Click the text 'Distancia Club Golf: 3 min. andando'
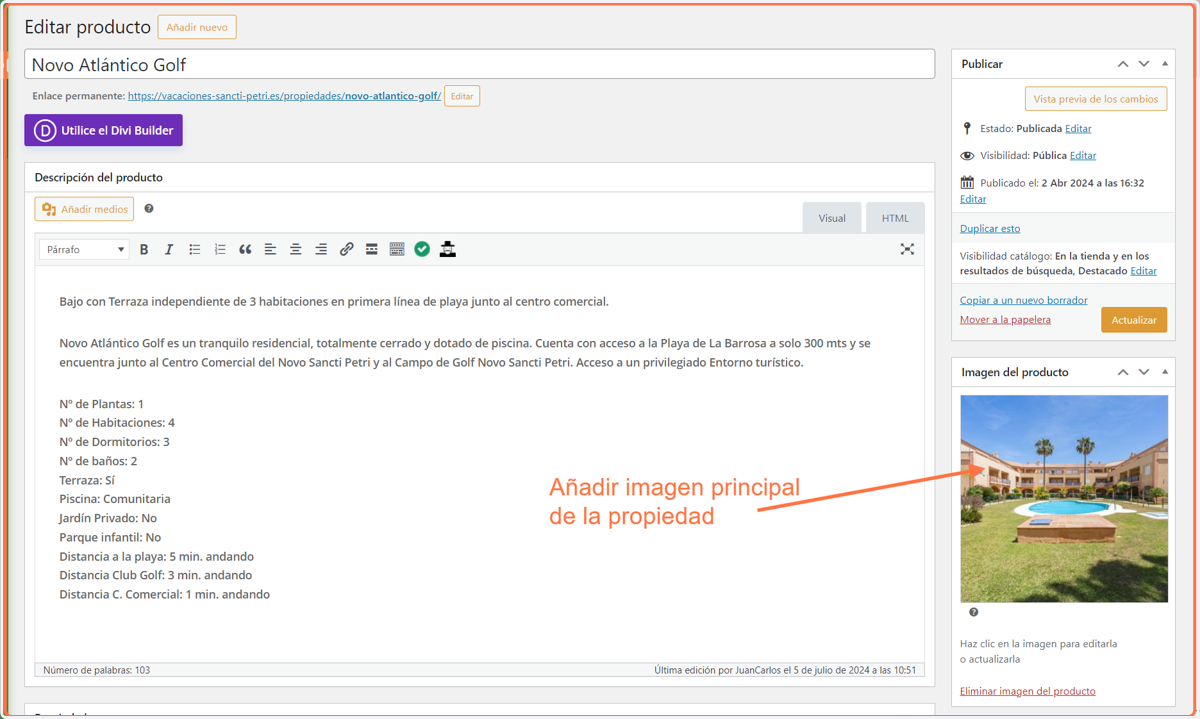This screenshot has height=719, width=1200. coord(156,575)
